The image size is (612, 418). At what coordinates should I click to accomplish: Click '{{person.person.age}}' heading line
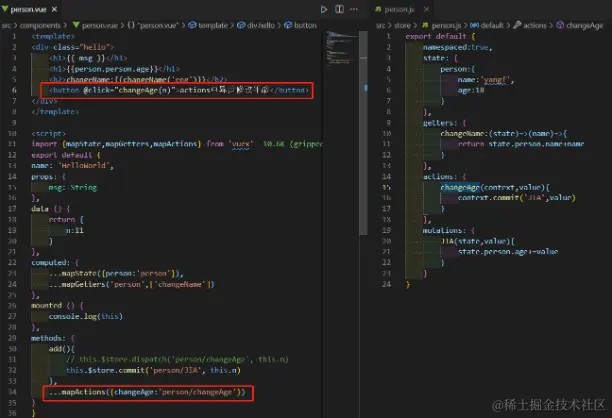(x=114, y=69)
